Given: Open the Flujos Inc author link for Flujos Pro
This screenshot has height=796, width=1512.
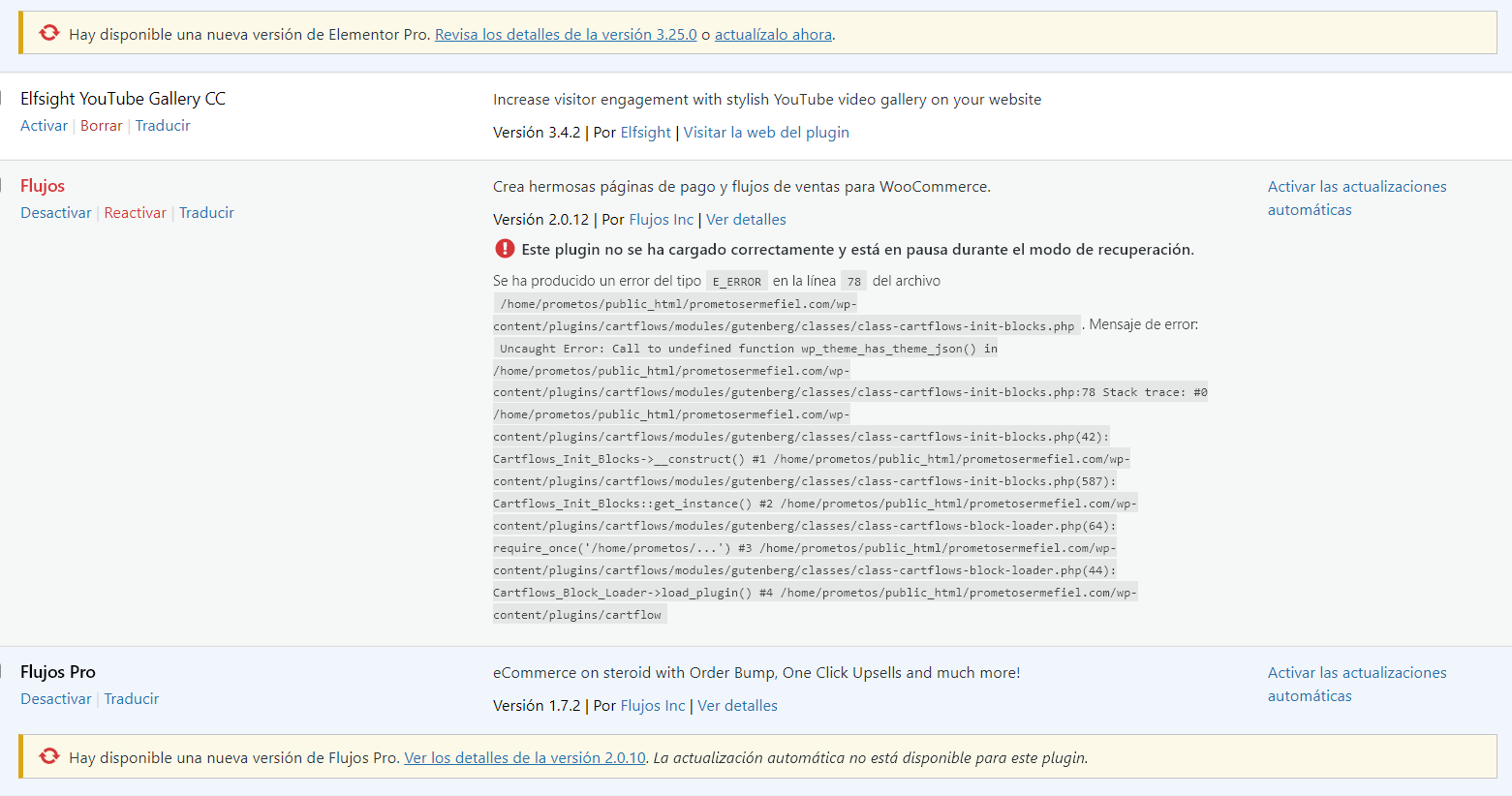Looking at the screenshot, I should (653, 705).
